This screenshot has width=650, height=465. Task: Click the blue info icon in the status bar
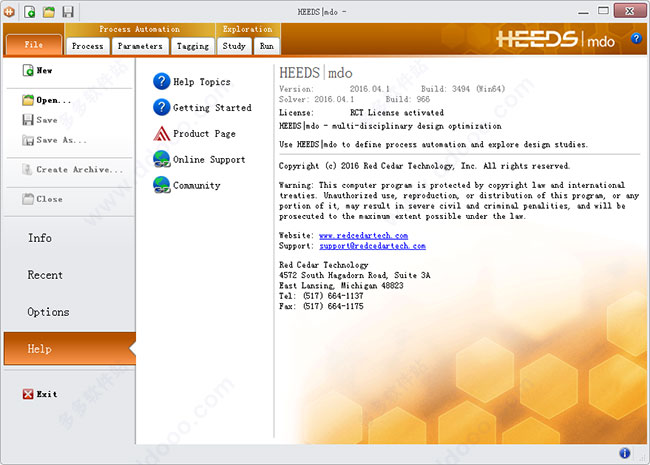625,453
